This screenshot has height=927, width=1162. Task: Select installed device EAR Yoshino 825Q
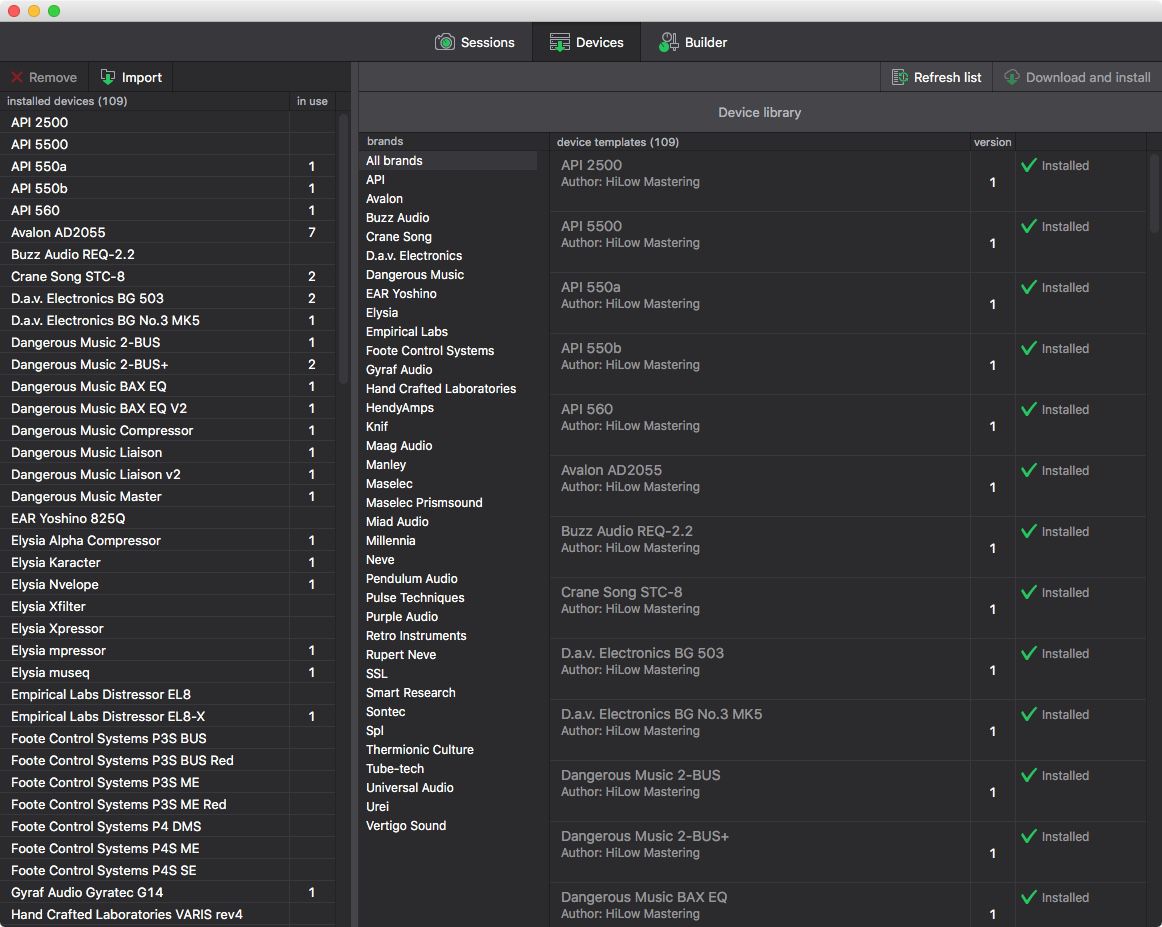pyautogui.click(x=167, y=518)
